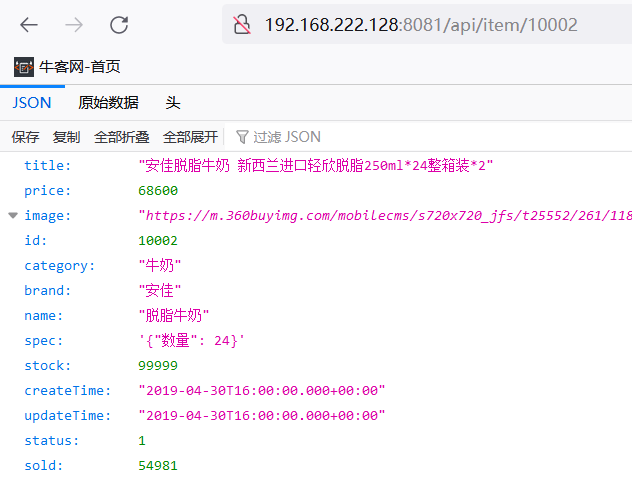Click the 保存 button
This screenshot has width=632, height=494.
point(25,137)
